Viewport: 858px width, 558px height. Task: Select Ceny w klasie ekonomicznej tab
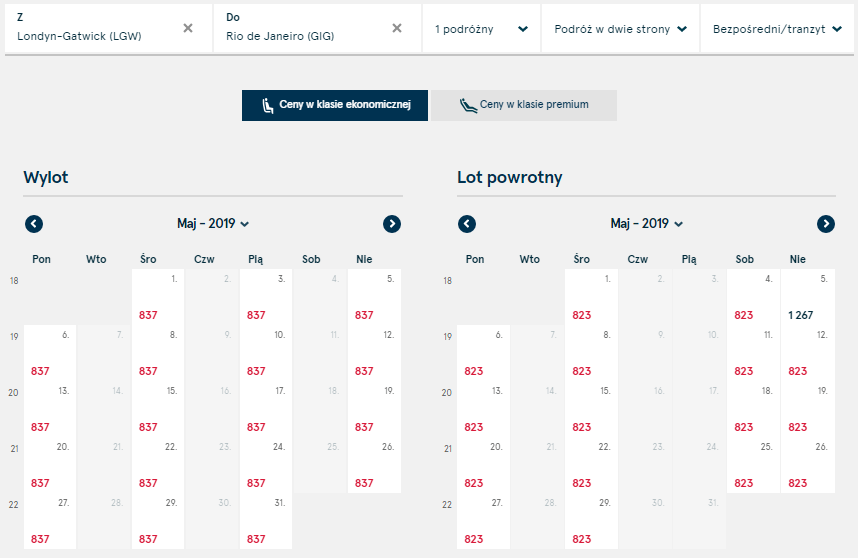tap(335, 105)
